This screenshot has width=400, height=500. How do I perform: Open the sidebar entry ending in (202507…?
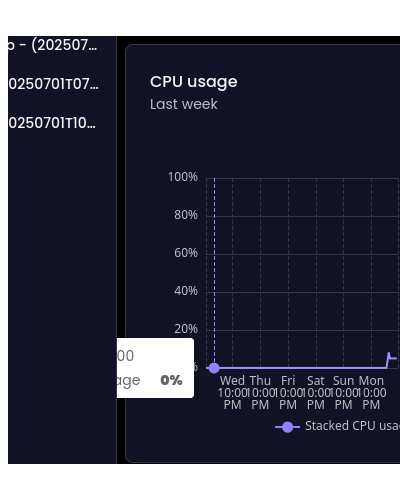[x=53, y=45]
